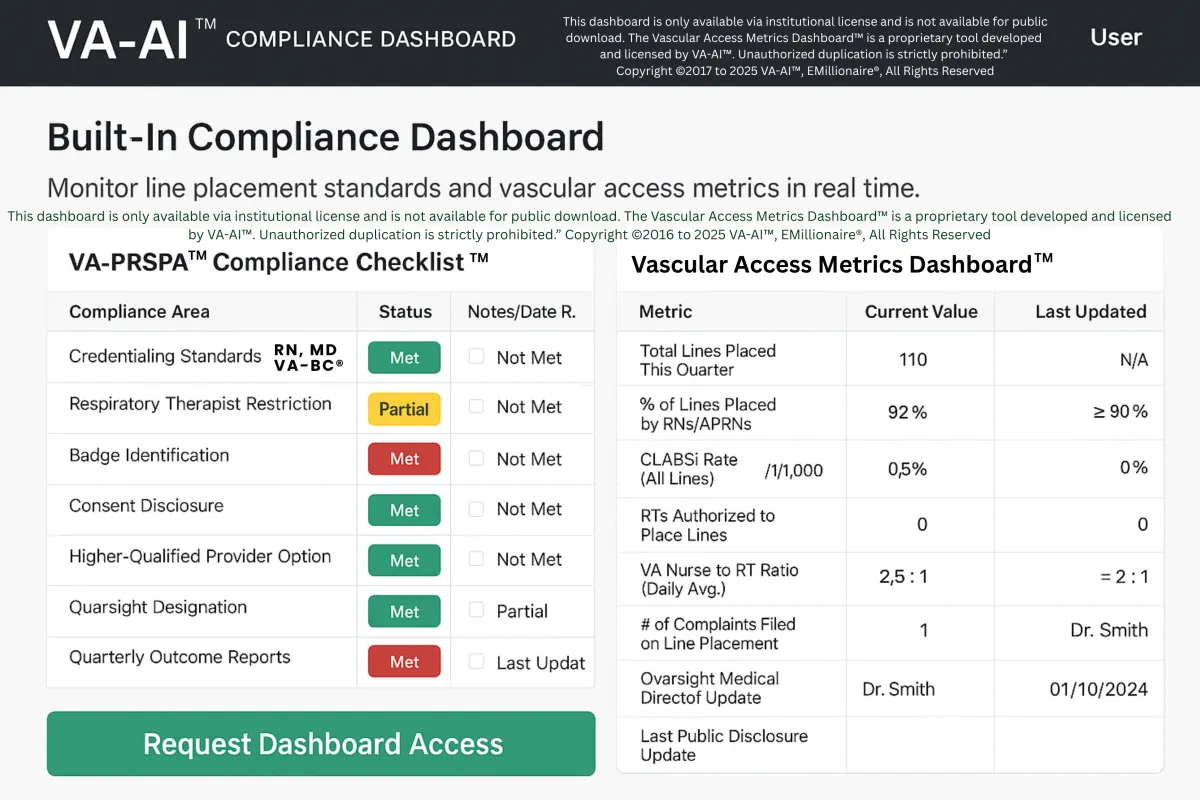1200x800 pixels.
Task: Click the Request Dashboard Access button
Action: tap(321, 744)
